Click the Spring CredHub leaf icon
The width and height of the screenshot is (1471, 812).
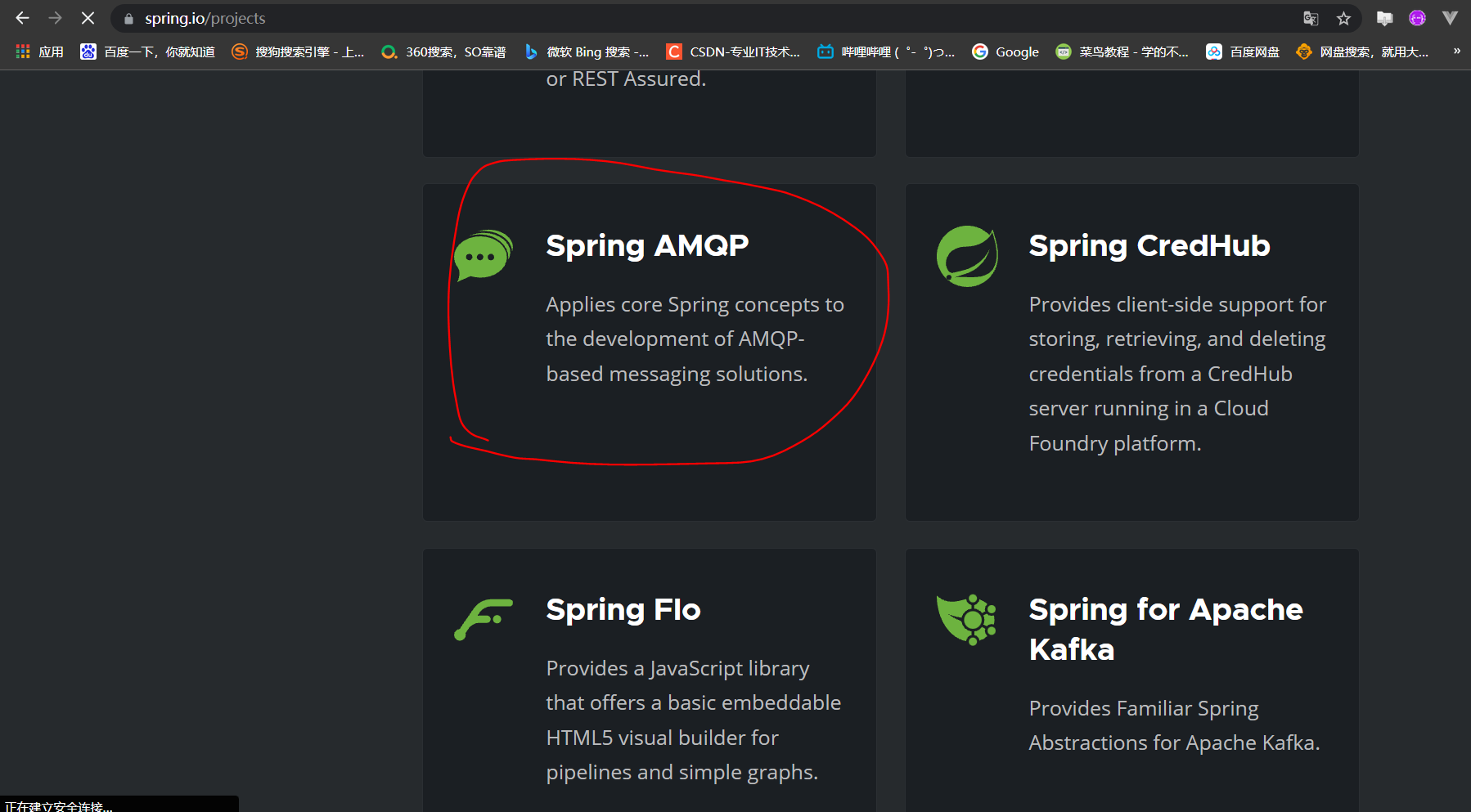click(x=967, y=256)
